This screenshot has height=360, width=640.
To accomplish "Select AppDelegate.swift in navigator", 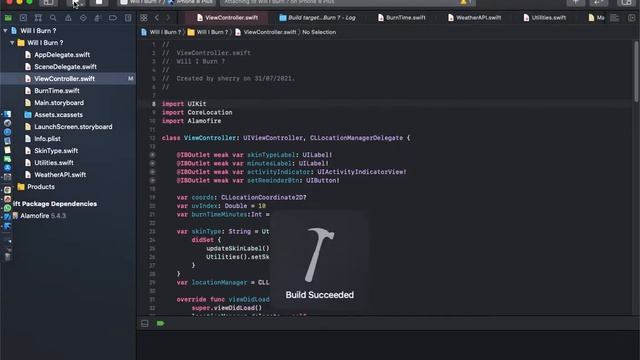I will [x=62, y=55].
